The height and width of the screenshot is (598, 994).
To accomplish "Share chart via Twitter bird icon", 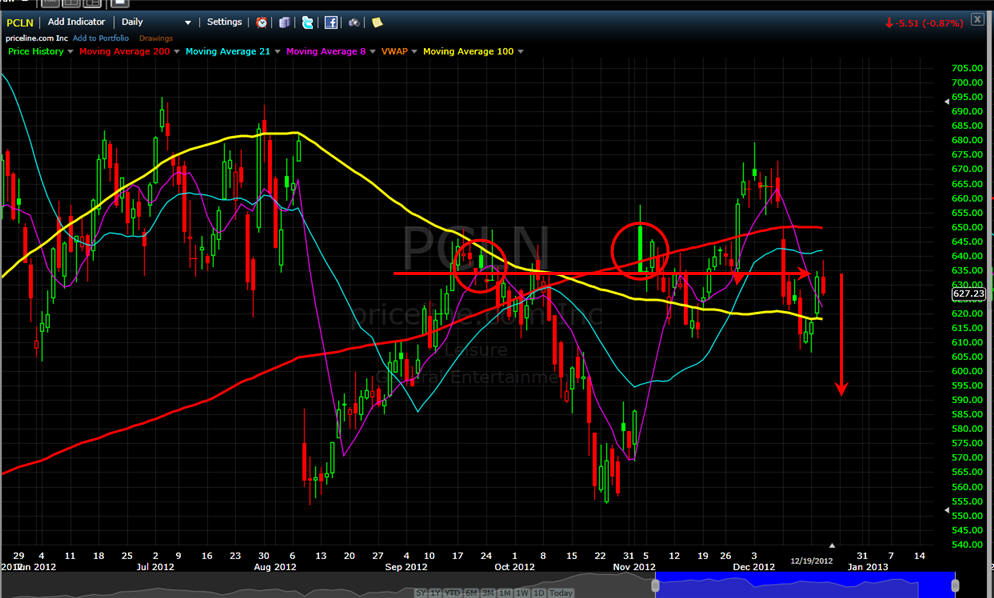I will click(x=308, y=22).
